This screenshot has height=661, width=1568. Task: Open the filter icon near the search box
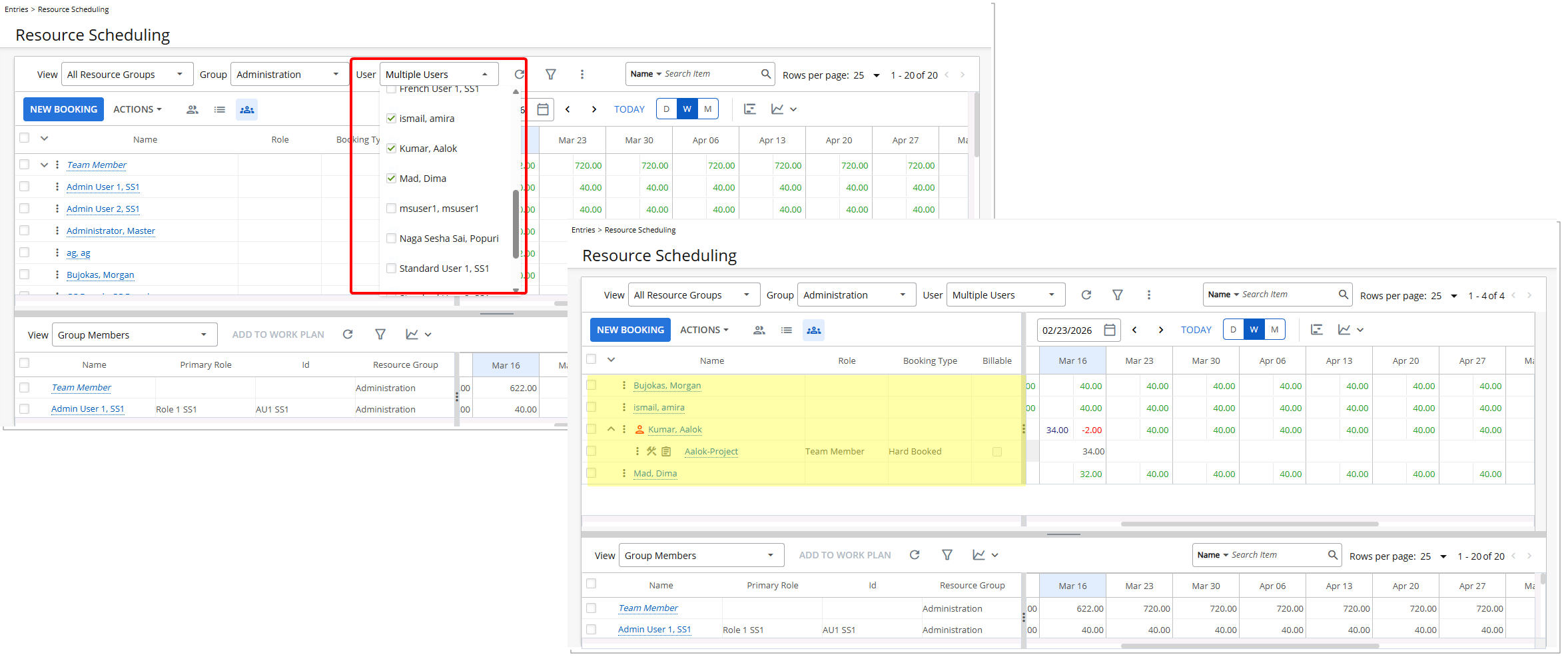(1117, 295)
